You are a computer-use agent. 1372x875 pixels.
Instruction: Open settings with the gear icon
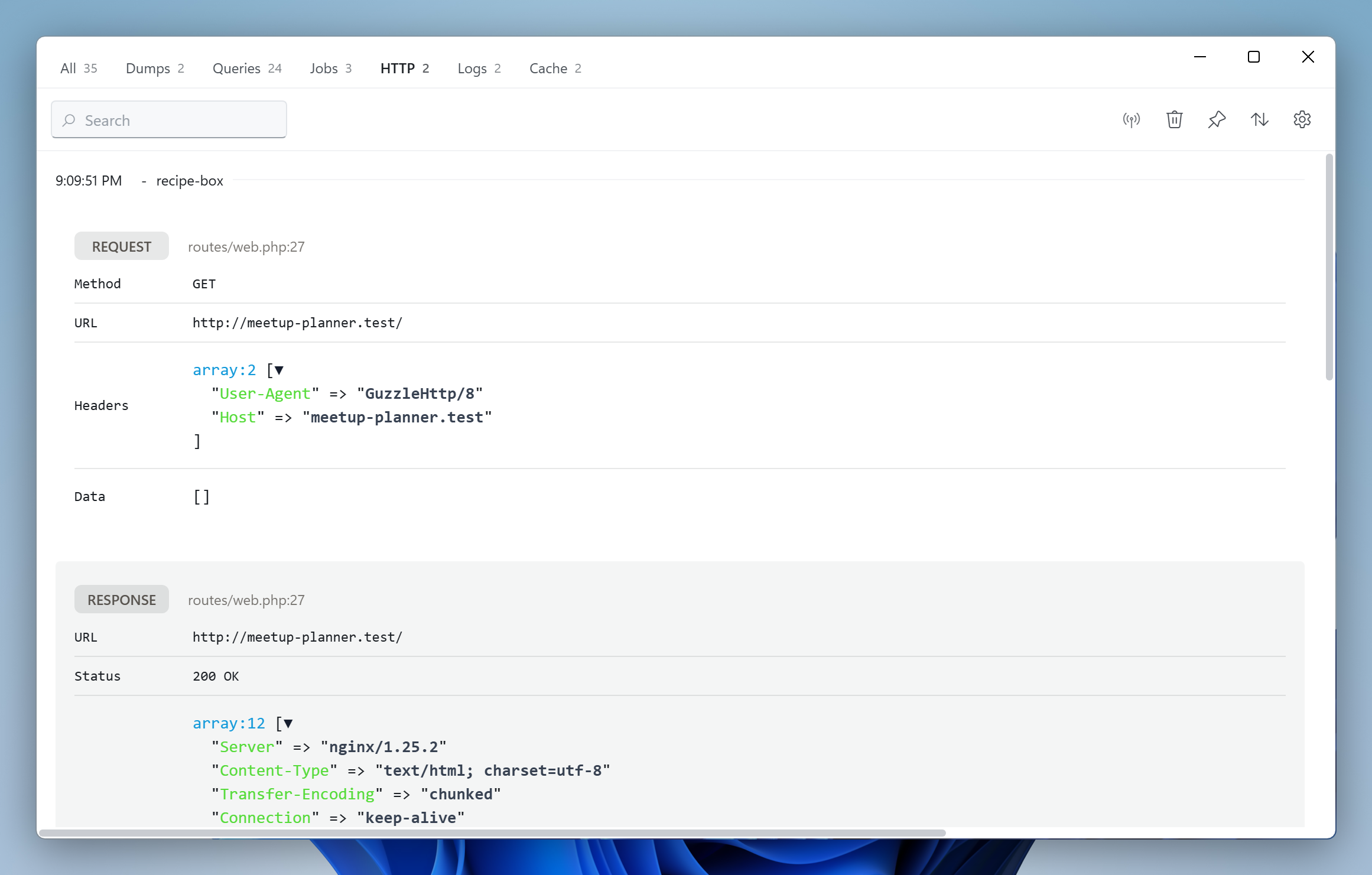point(1302,120)
